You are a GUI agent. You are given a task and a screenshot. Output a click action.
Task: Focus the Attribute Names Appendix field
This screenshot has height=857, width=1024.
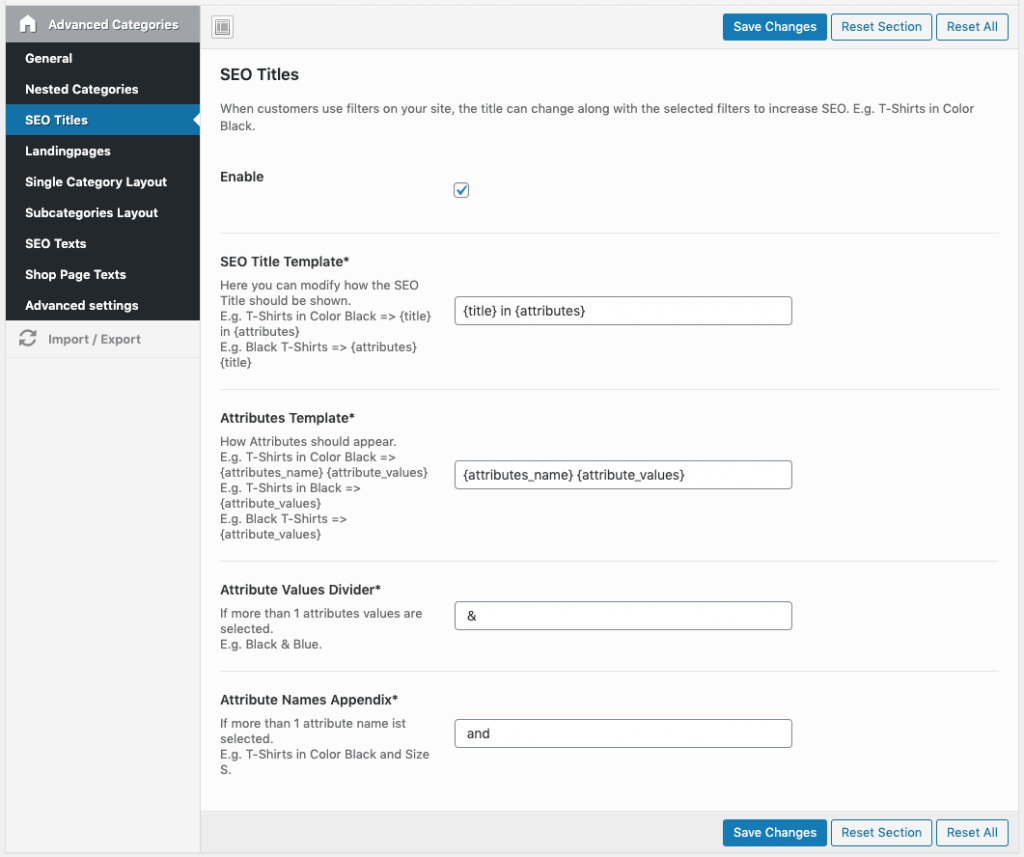623,733
